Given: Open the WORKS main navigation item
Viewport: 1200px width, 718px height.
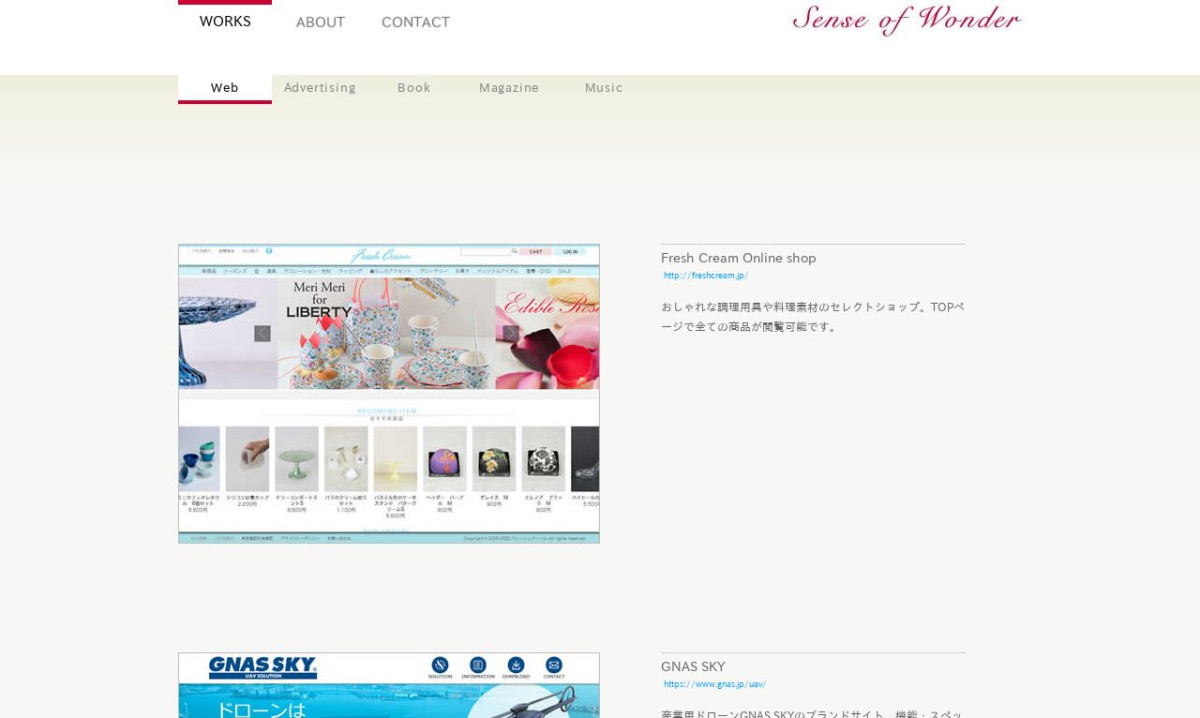Looking at the screenshot, I should click(x=225, y=21).
